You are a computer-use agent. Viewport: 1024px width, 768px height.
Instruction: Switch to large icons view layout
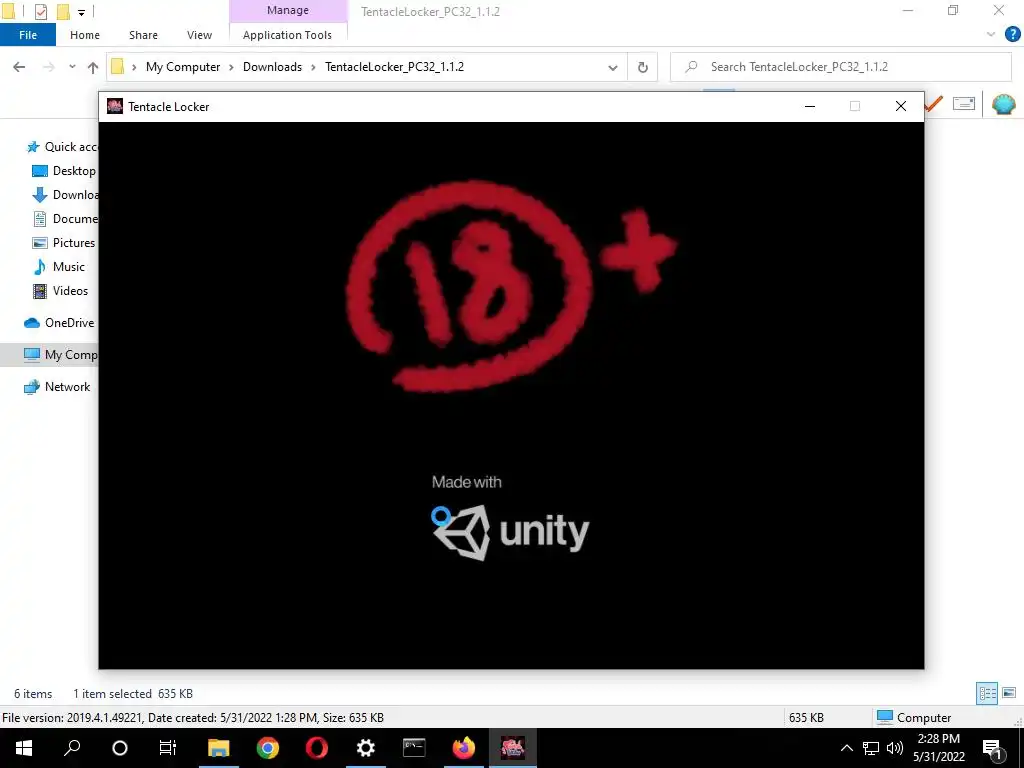coord(1009,693)
